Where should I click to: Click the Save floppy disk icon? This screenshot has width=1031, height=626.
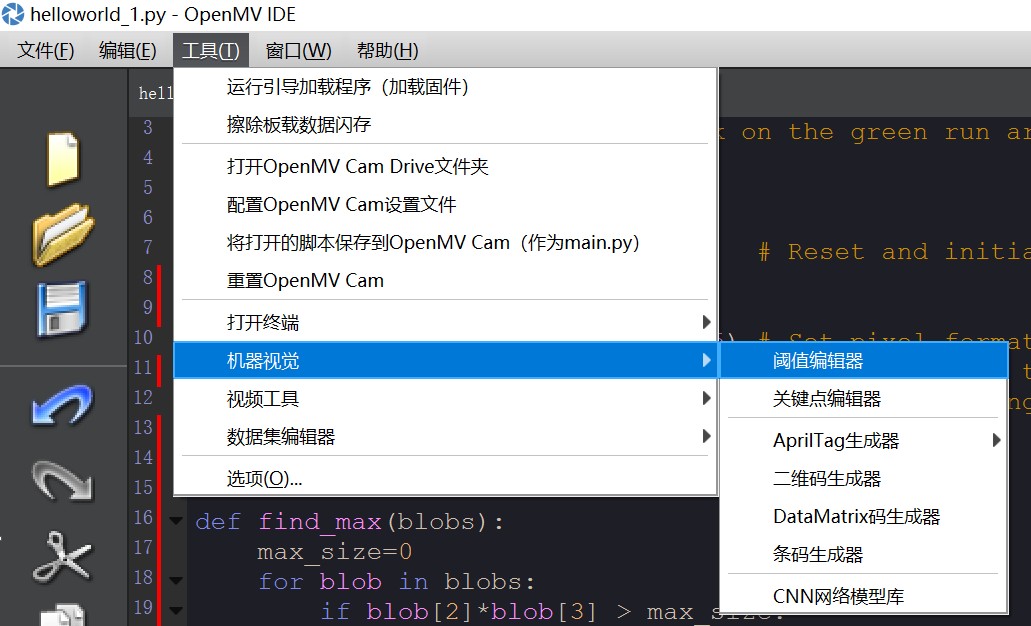pos(62,309)
